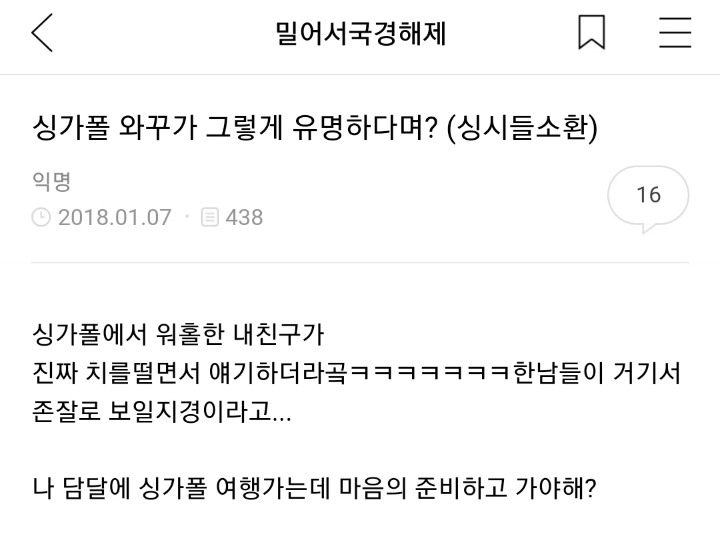This screenshot has height=542, width=720.
Task: Go back using the left arrow icon
Action: (42, 33)
